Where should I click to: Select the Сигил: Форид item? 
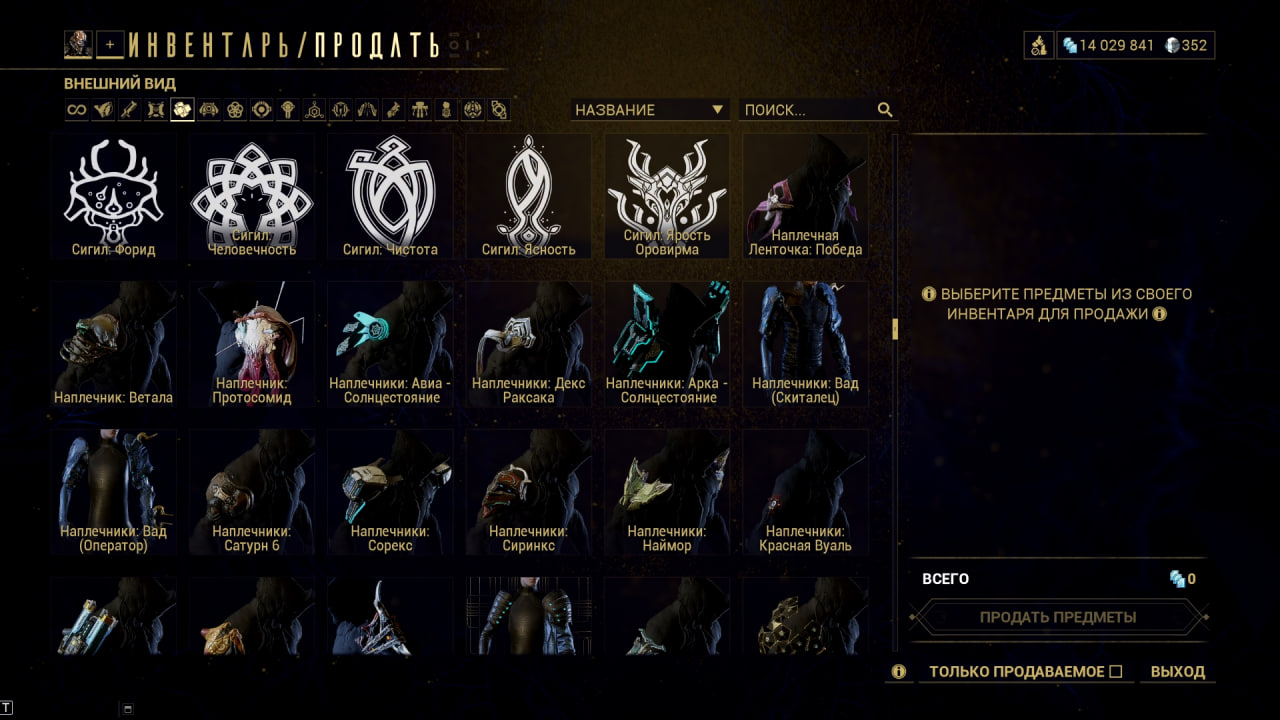click(x=114, y=197)
